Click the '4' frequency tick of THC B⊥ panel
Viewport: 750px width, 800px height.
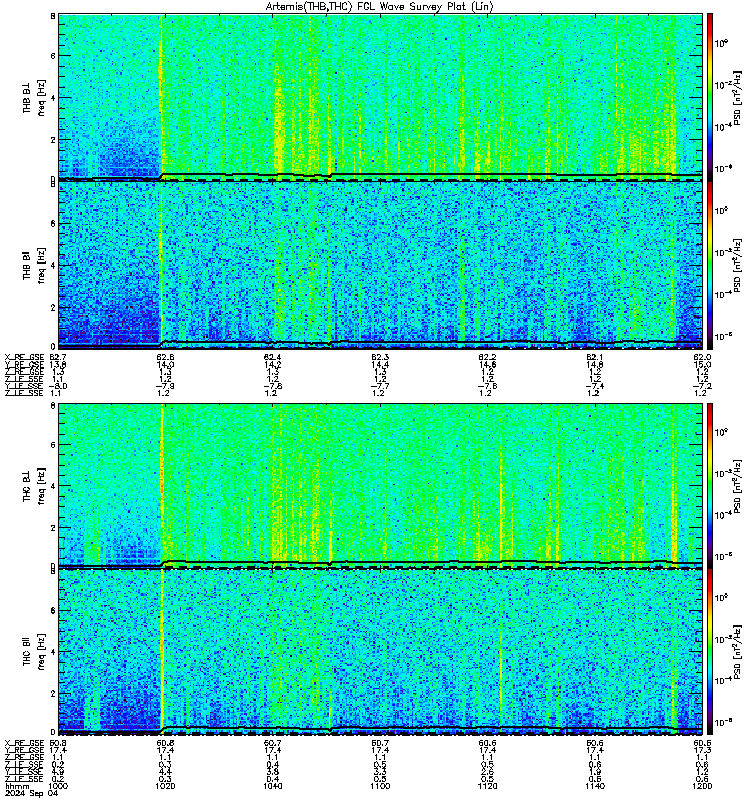tap(53, 486)
